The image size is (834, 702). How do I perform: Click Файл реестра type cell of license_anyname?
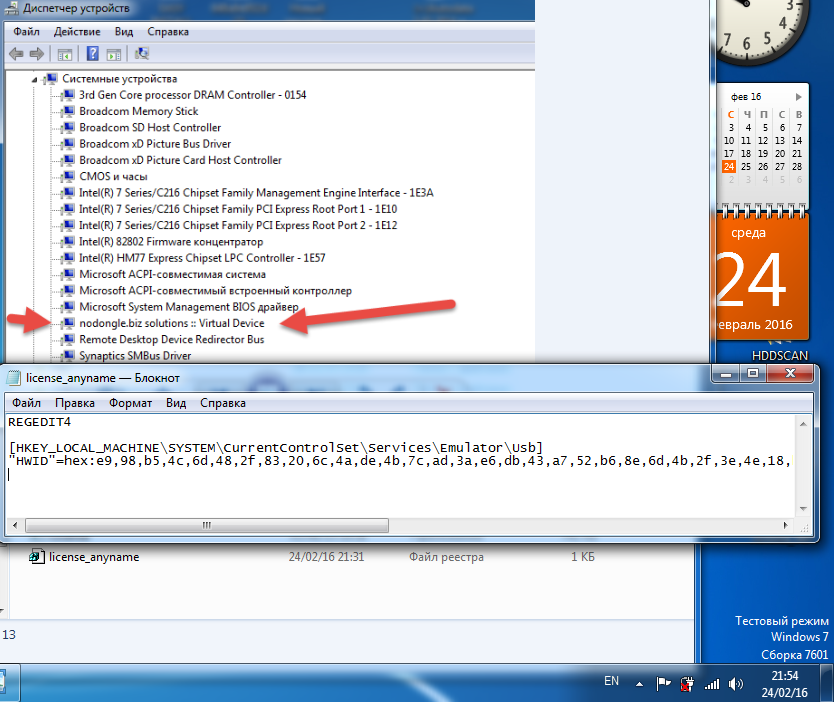click(x=446, y=557)
